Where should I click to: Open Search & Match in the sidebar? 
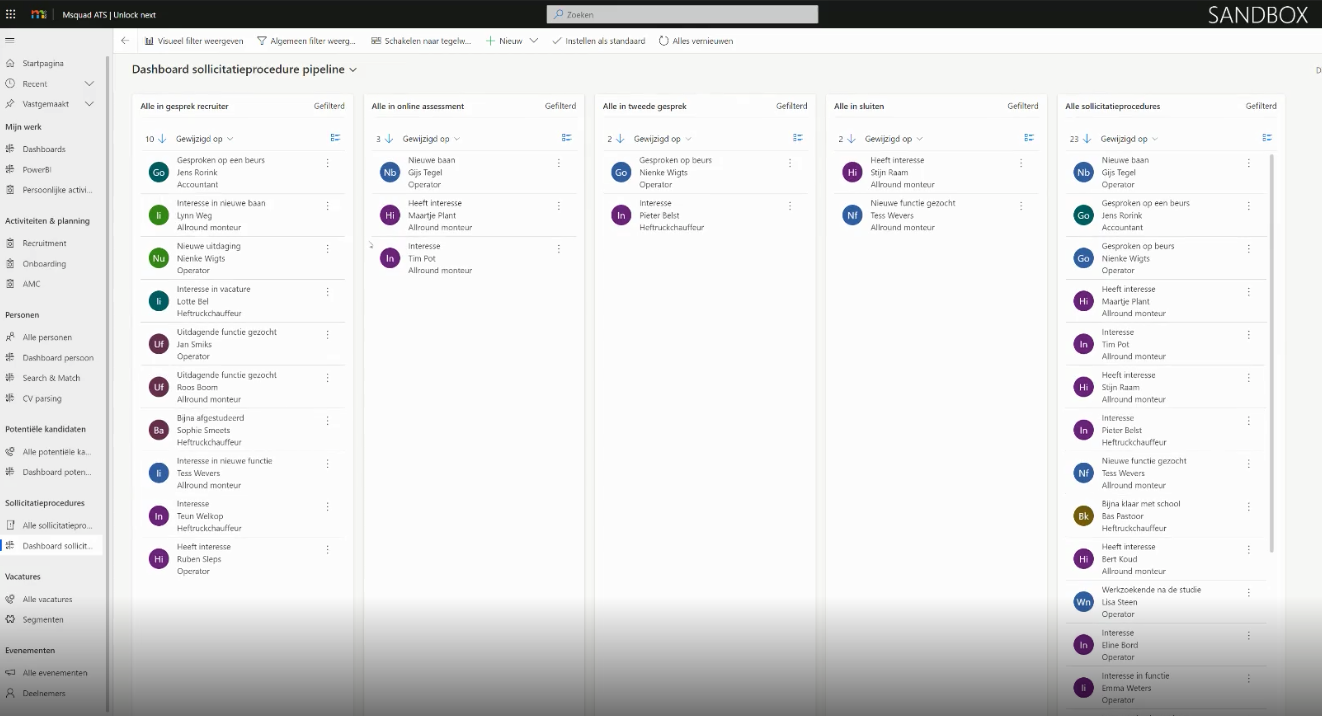click(52, 378)
